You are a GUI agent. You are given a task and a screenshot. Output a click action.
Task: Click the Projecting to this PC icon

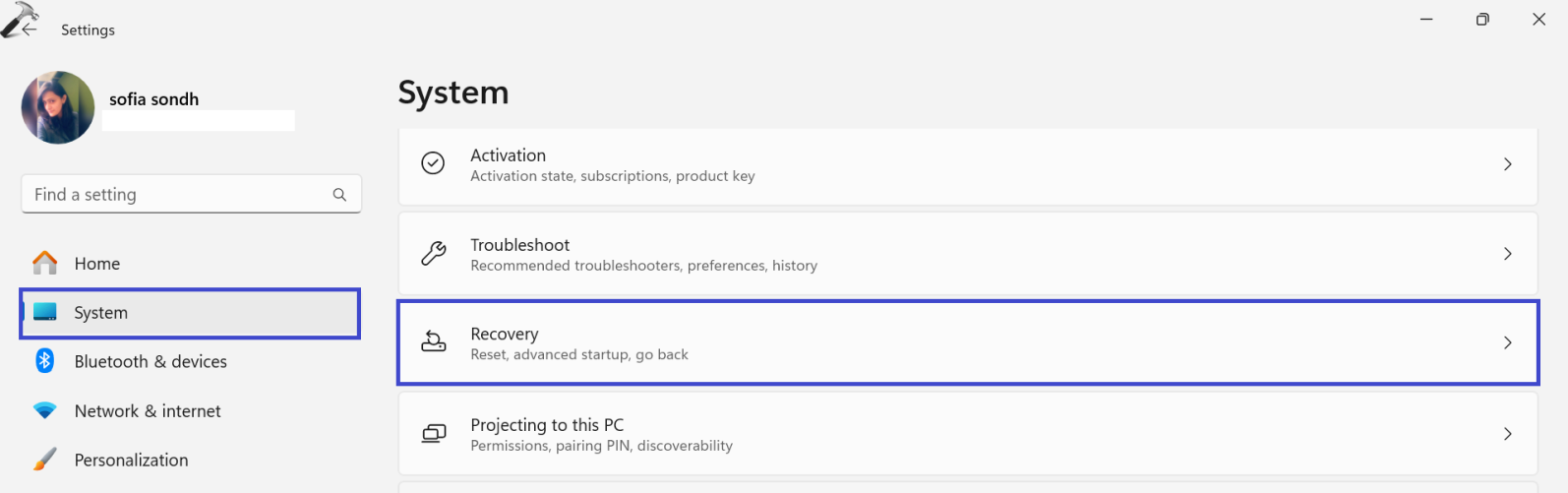click(x=433, y=433)
